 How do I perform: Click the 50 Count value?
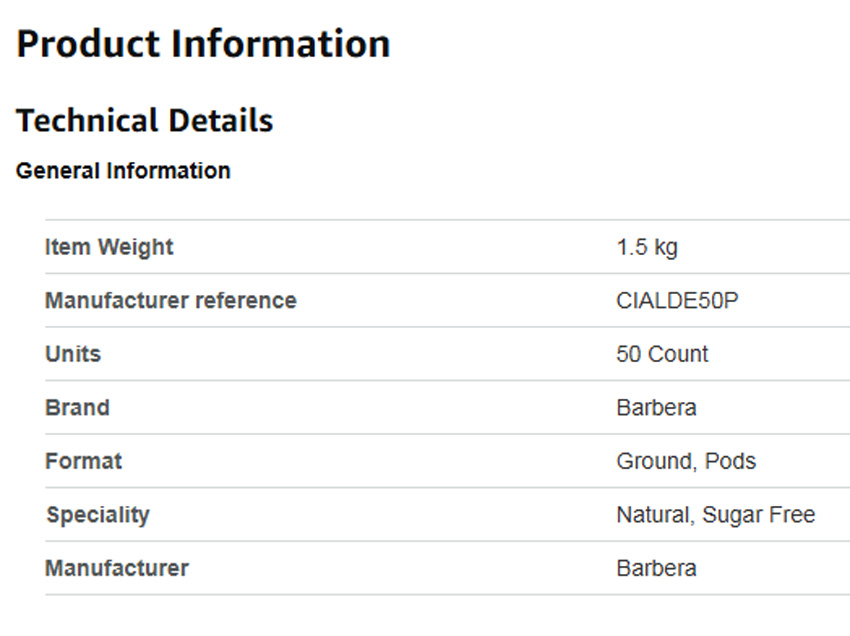(662, 354)
